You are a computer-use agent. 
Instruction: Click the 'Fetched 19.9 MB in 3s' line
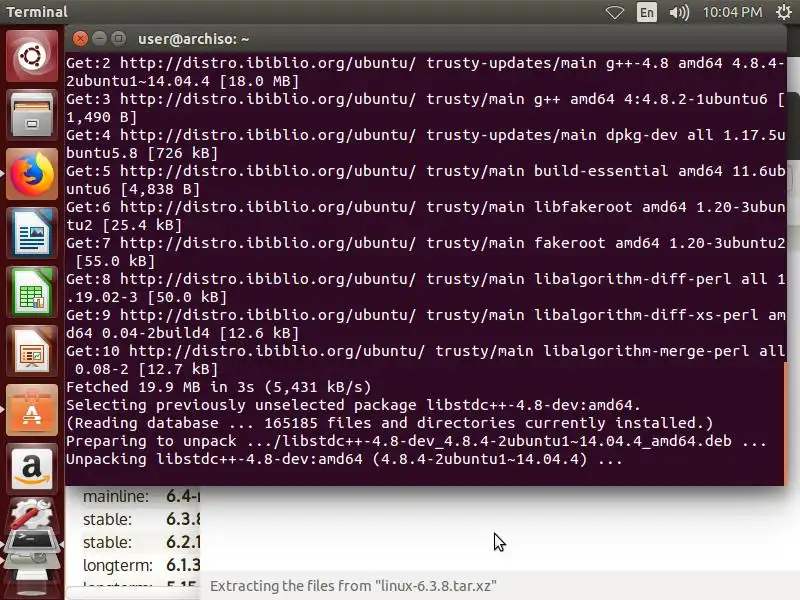click(x=219, y=387)
